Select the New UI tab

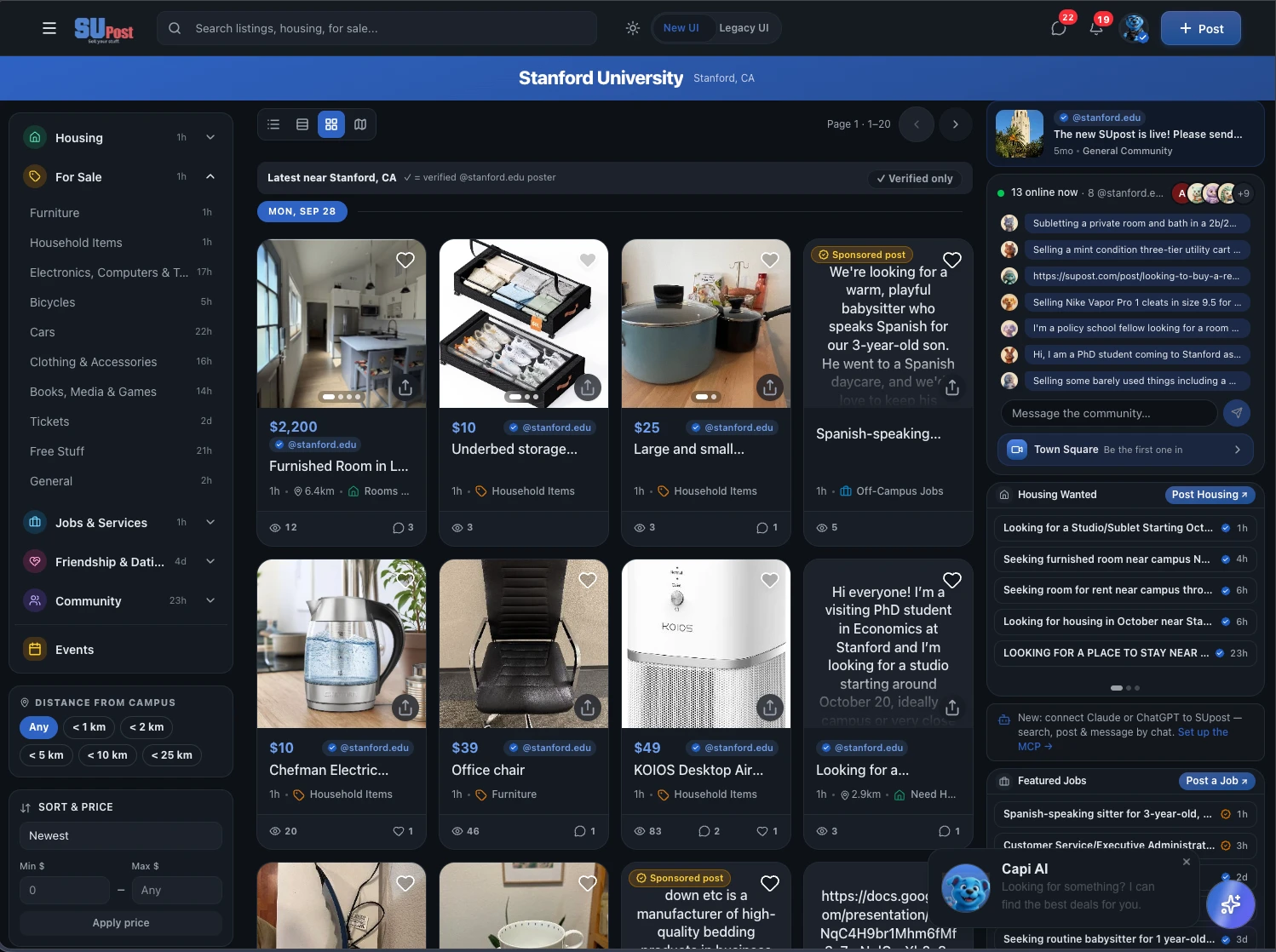point(681,28)
